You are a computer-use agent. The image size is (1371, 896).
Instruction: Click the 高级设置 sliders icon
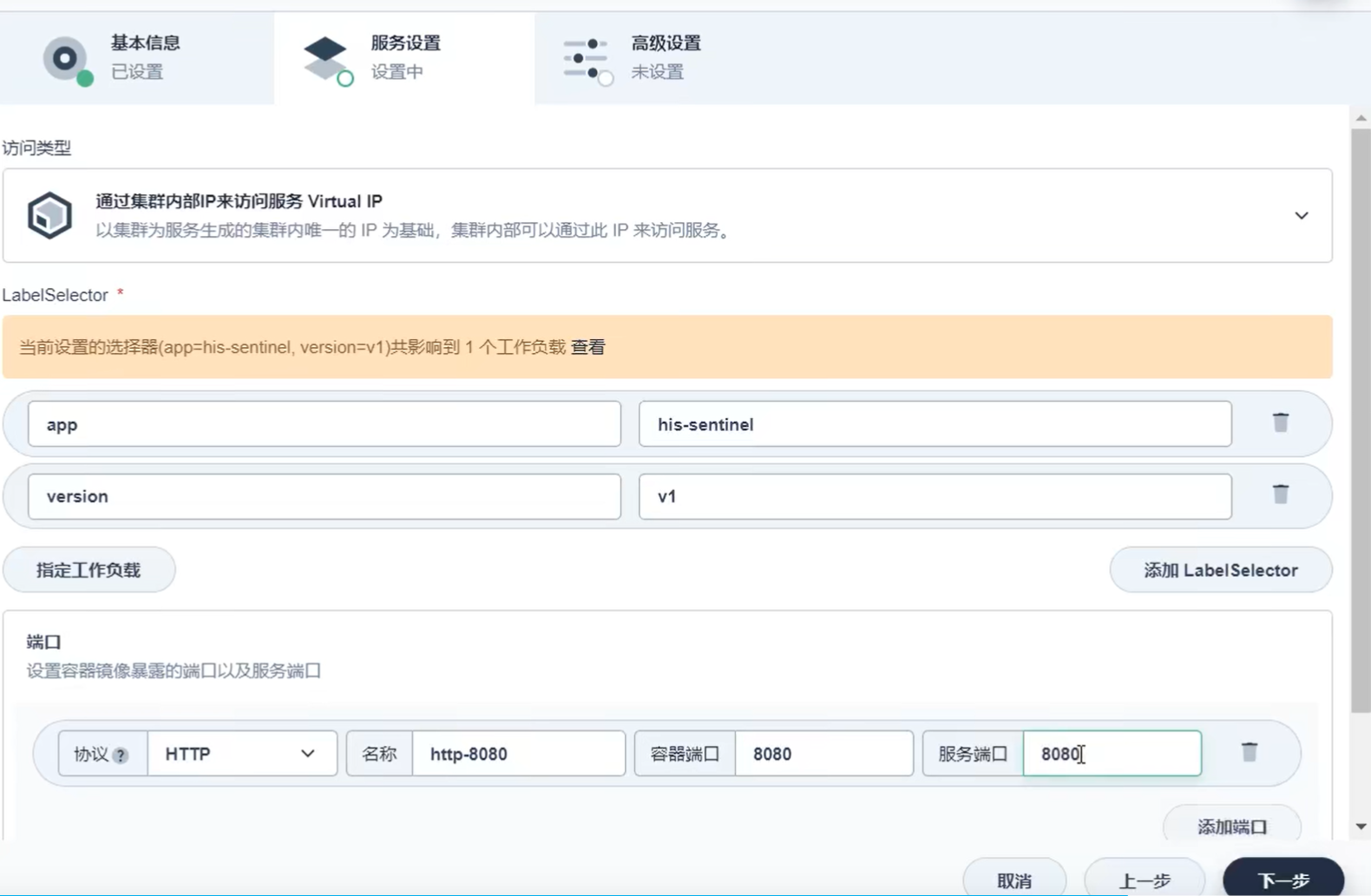tap(588, 61)
